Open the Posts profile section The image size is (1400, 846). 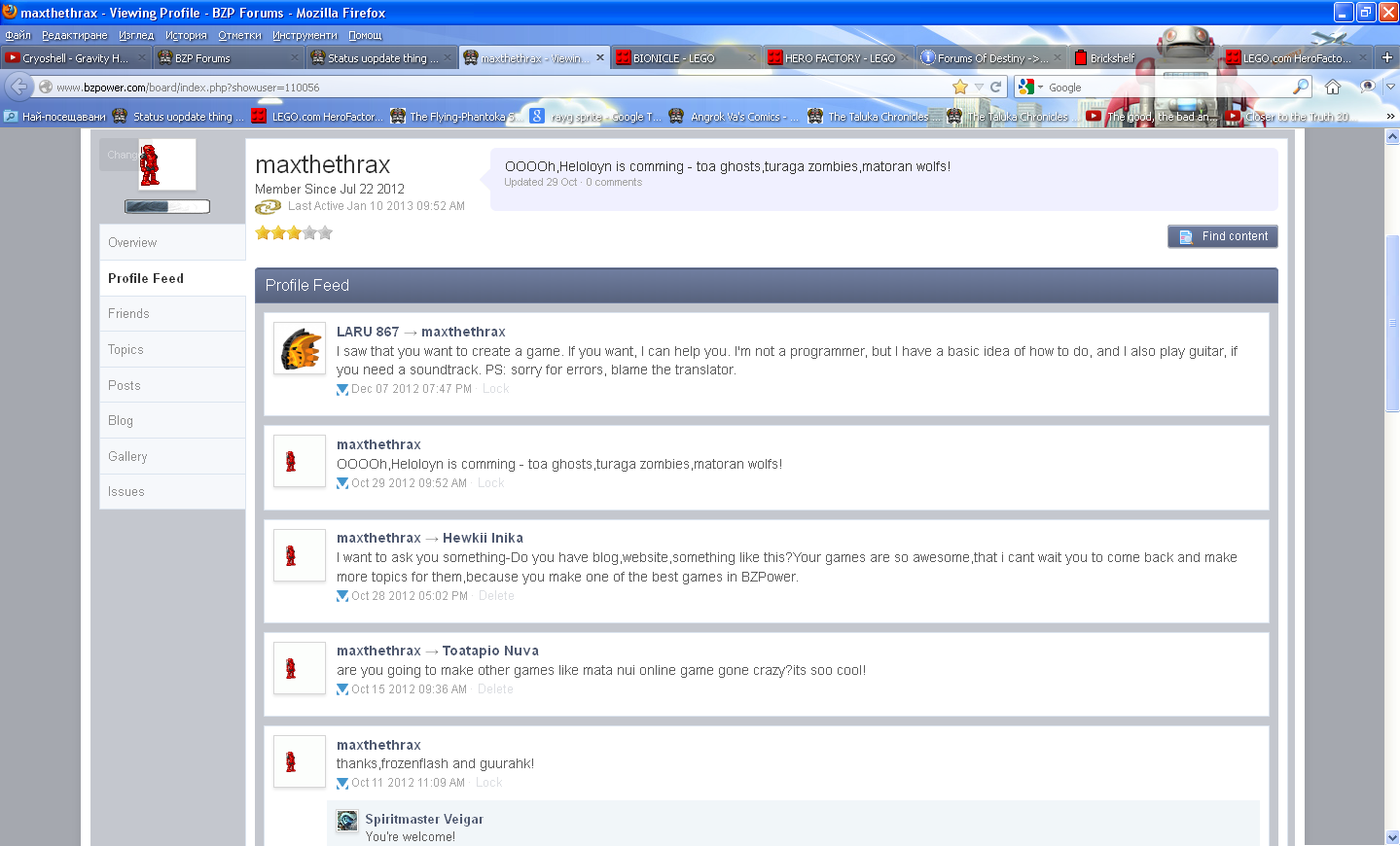[x=172, y=386]
